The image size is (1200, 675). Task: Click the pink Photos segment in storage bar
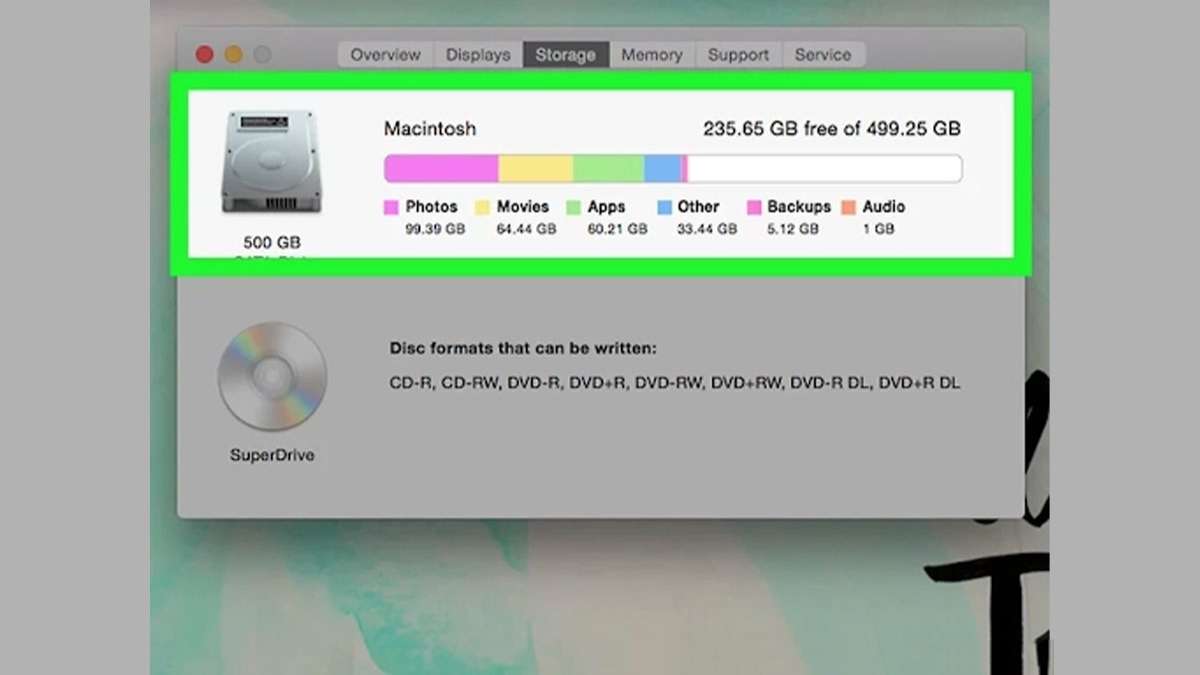[441, 168]
